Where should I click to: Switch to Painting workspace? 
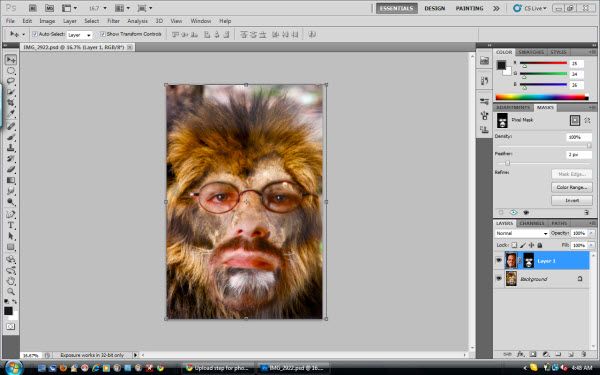pos(470,8)
